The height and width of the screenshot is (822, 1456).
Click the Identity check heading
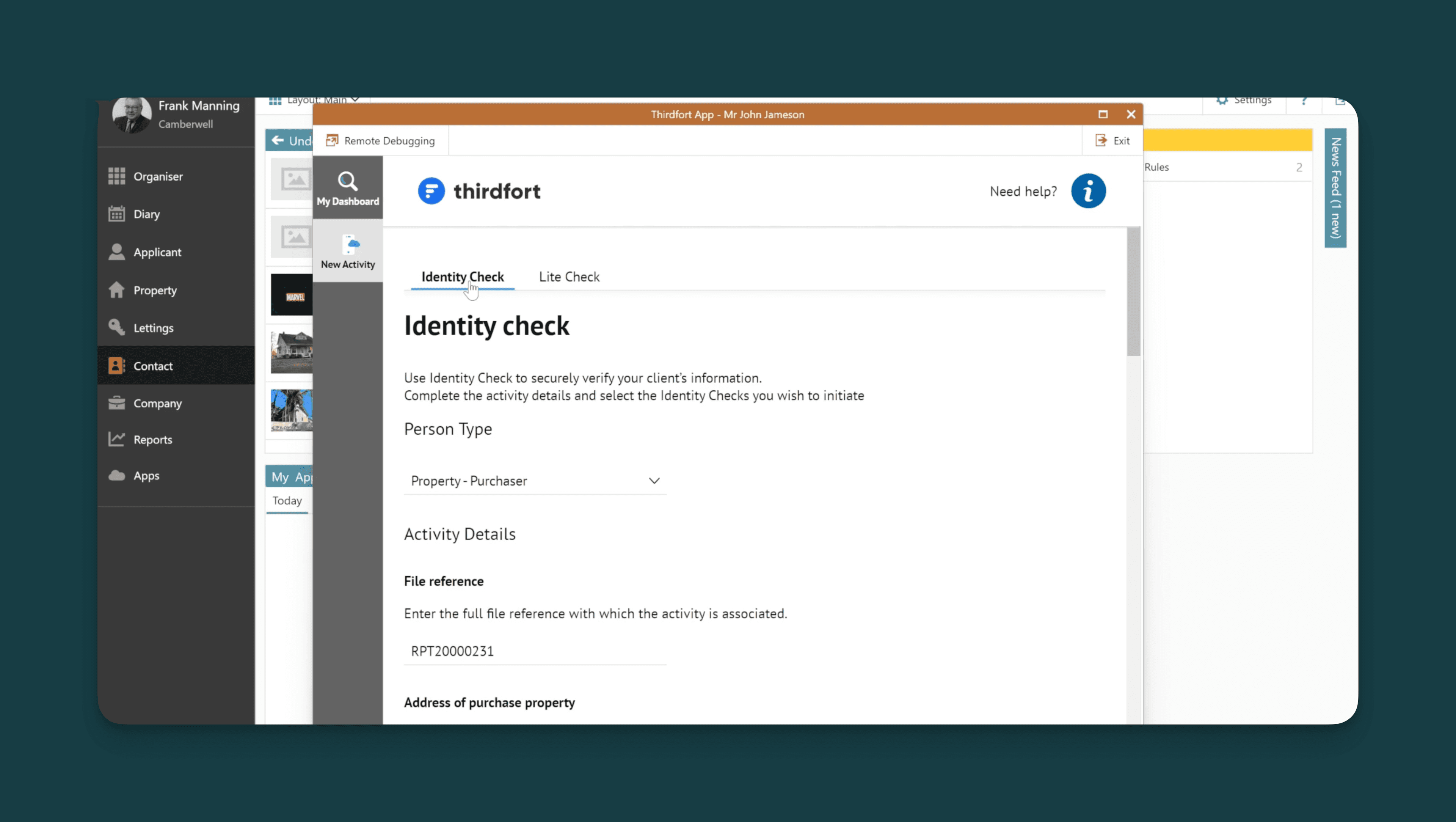point(486,326)
